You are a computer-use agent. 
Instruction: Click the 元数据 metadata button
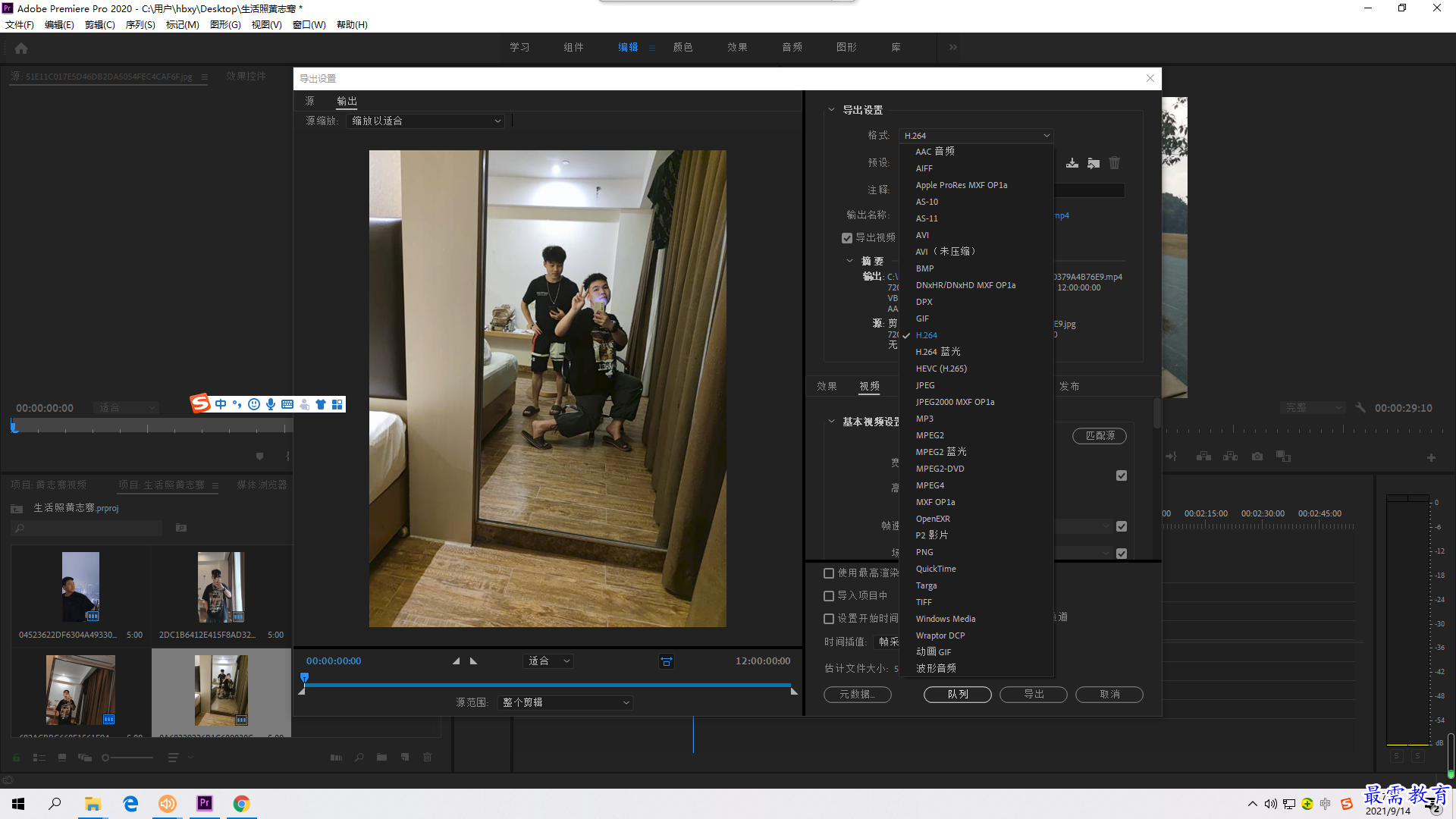[x=858, y=695]
